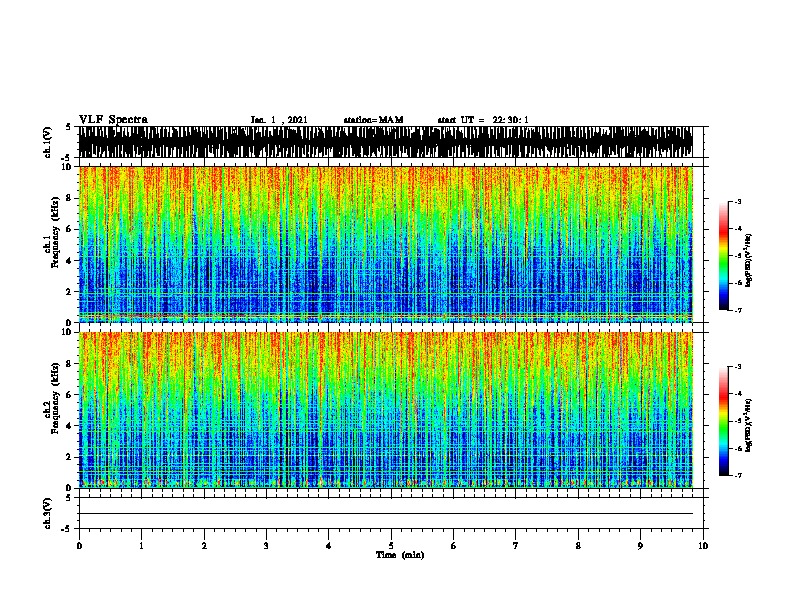Click the ch.1 spectrogram plot
Screen dimensions: 792x612
385,244
